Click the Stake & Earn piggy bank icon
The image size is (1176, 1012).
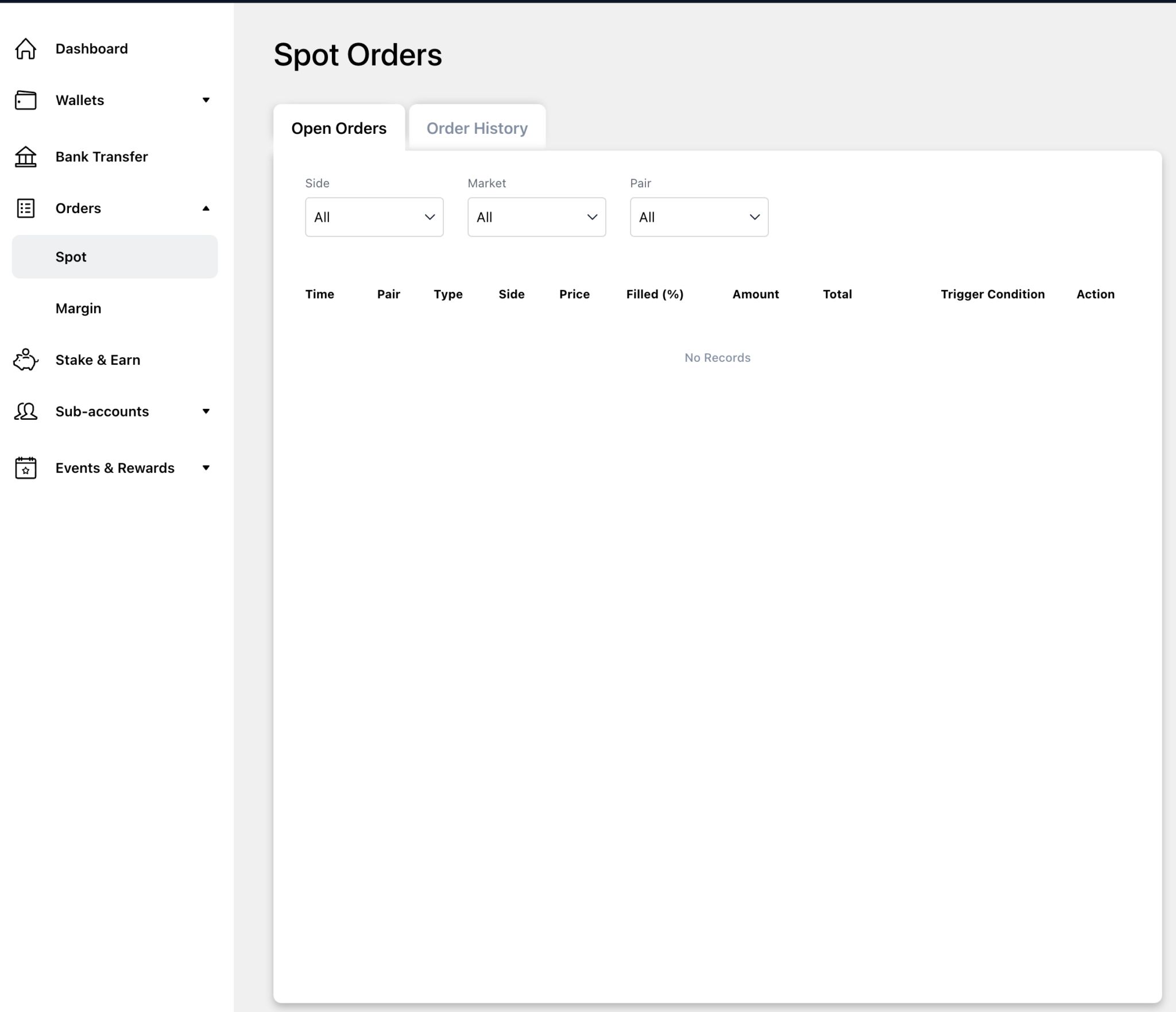pyautogui.click(x=25, y=360)
